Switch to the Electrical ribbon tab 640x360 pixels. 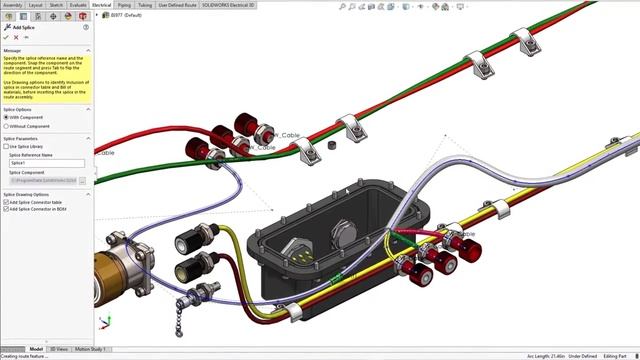(x=101, y=5)
